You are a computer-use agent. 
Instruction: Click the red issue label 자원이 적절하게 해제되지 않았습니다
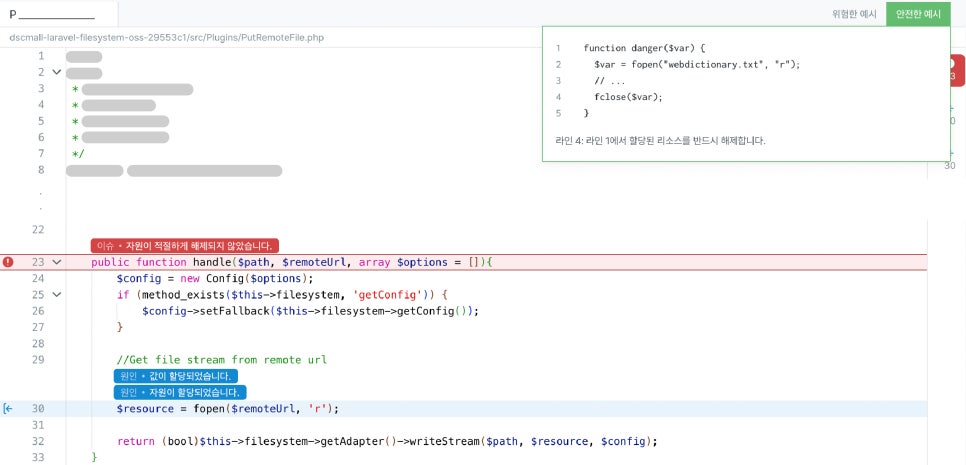pos(185,246)
